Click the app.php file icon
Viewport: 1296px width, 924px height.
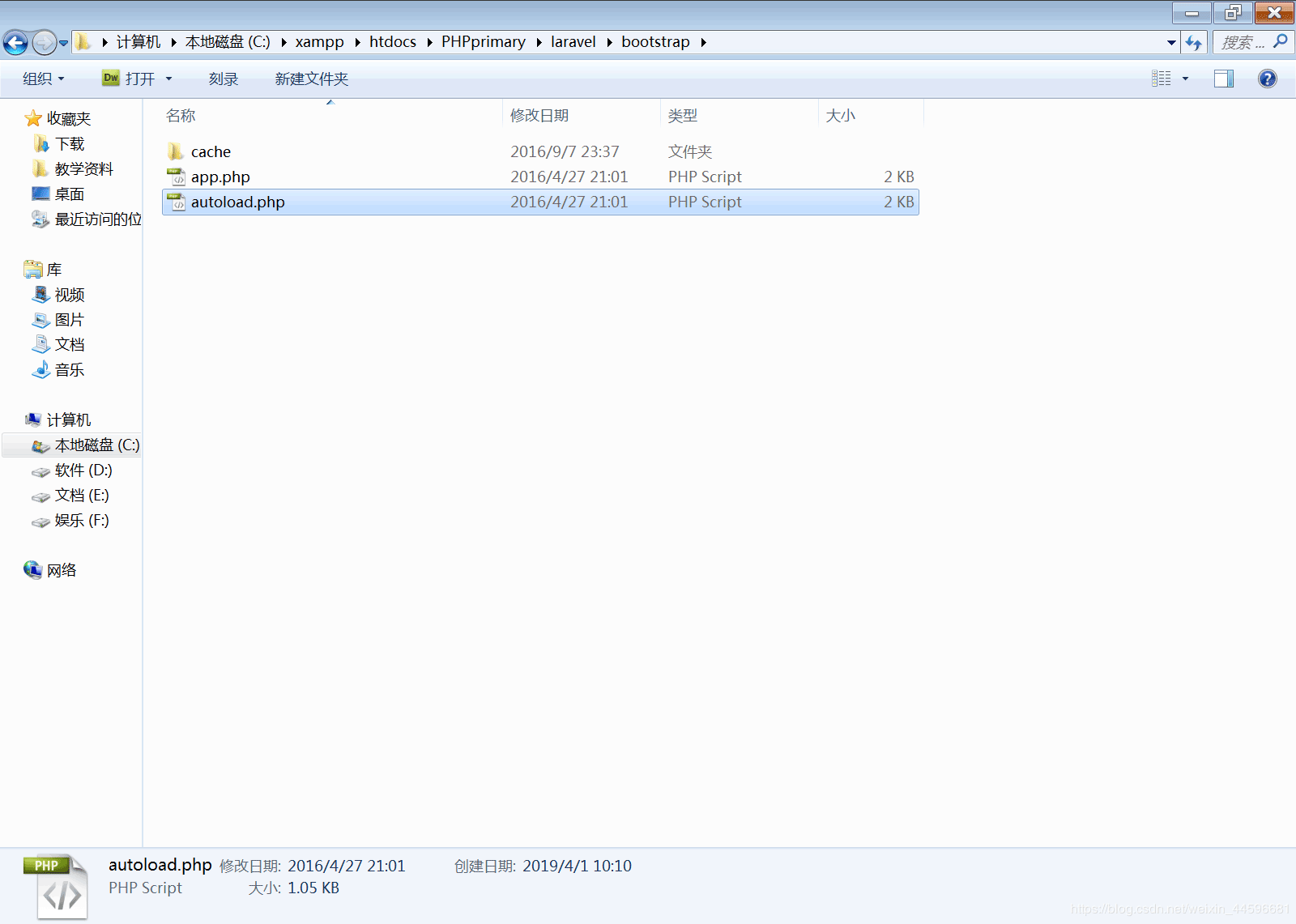176,177
